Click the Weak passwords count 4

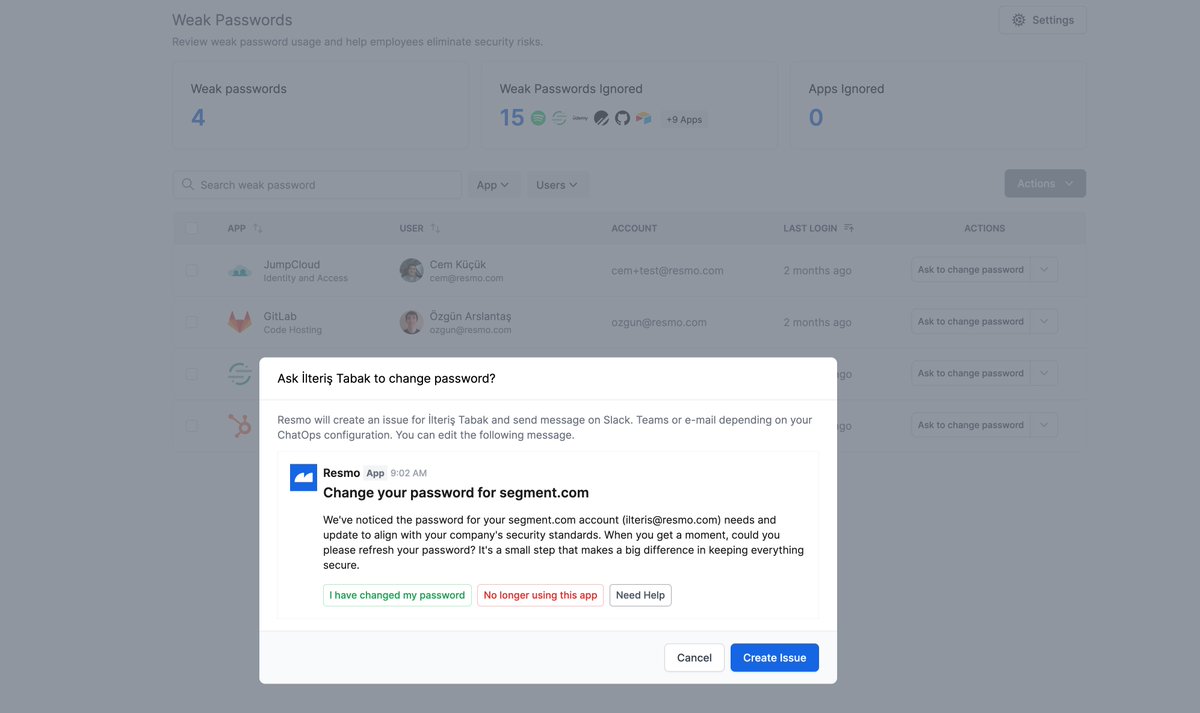(x=198, y=118)
